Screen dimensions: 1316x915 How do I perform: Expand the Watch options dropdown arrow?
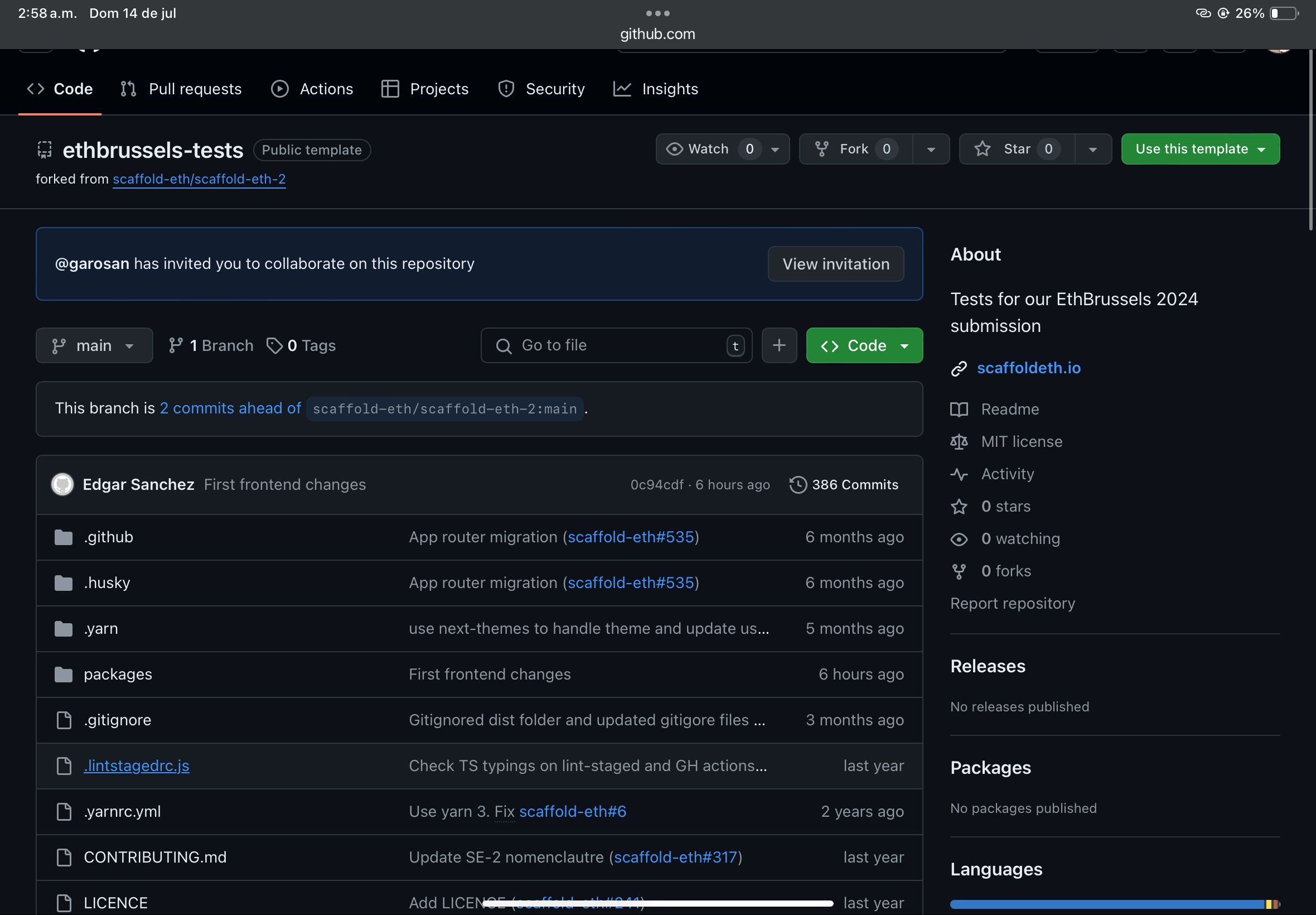coord(775,149)
